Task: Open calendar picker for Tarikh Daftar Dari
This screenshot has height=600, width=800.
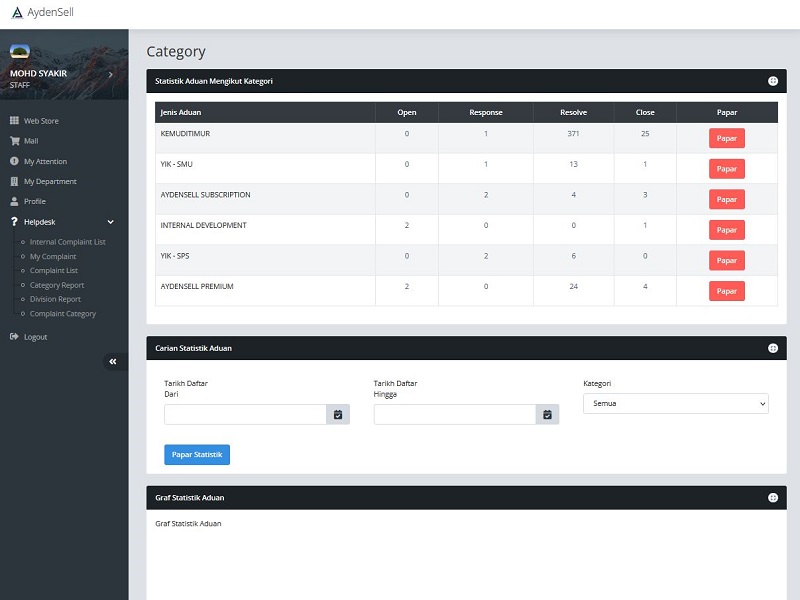Action: 338,414
